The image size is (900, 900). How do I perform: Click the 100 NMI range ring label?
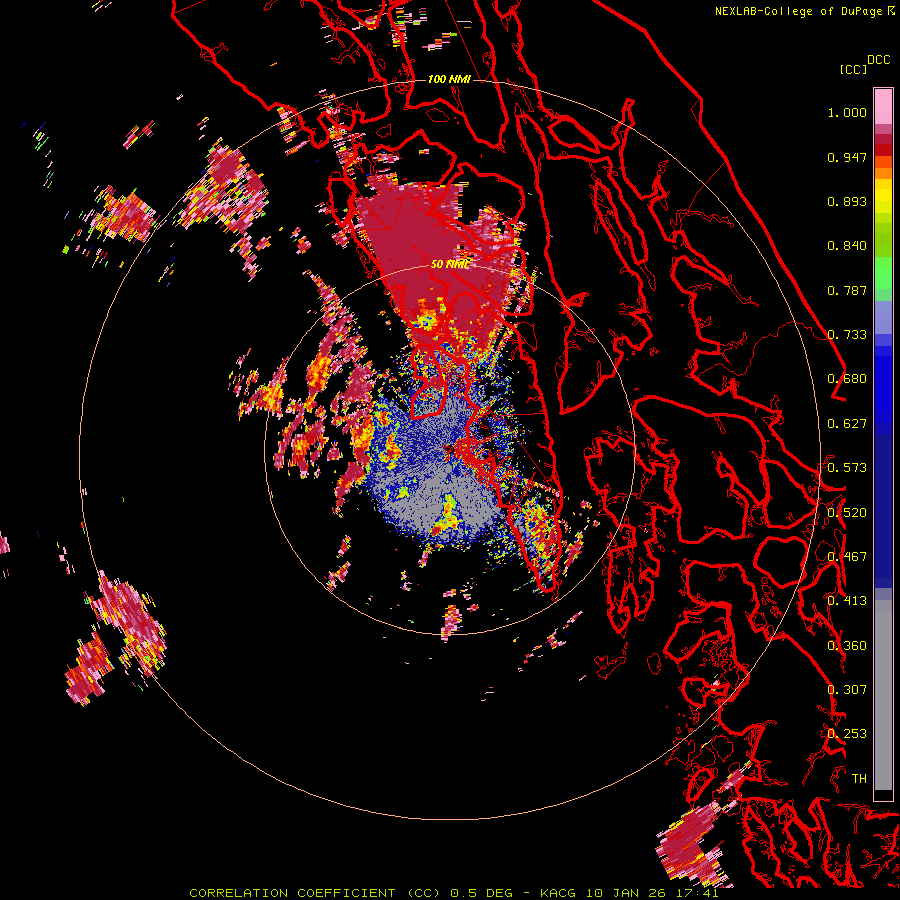pyautogui.click(x=449, y=79)
